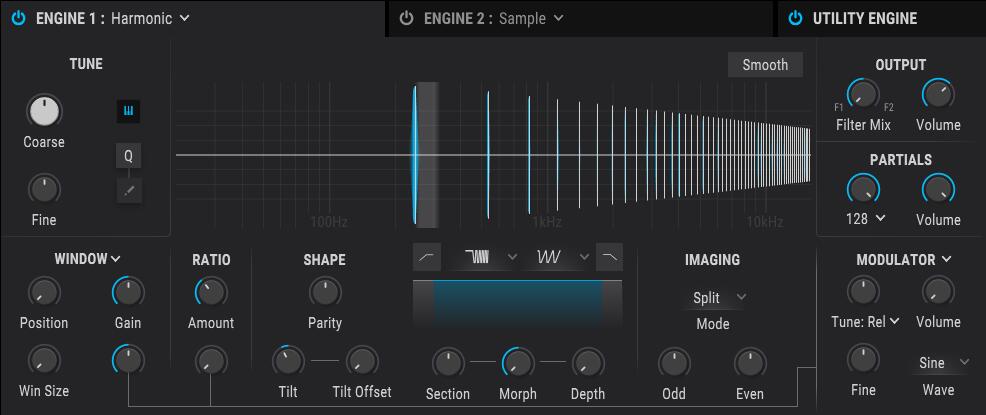Open Engine 2 Sample type menu
This screenshot has width=986, height=415.
click(x=531, y=18)
